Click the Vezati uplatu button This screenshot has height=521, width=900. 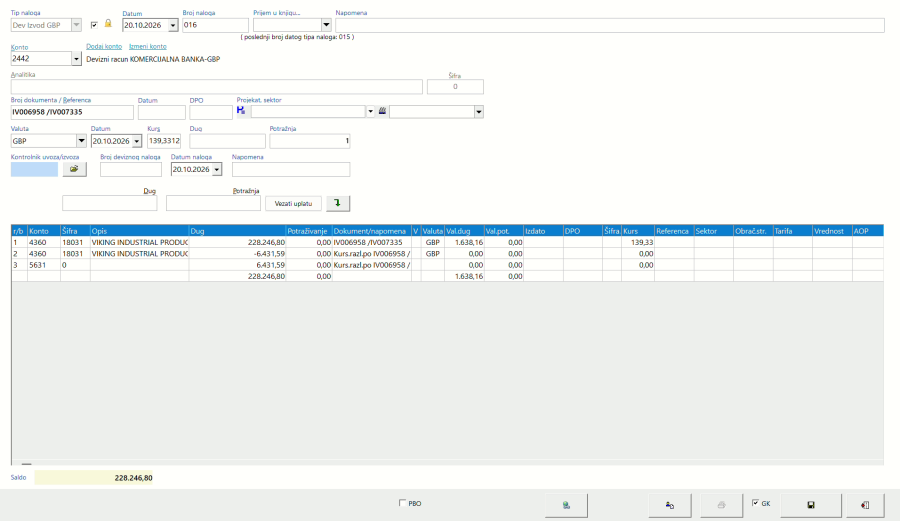click(x=293, y=203)
